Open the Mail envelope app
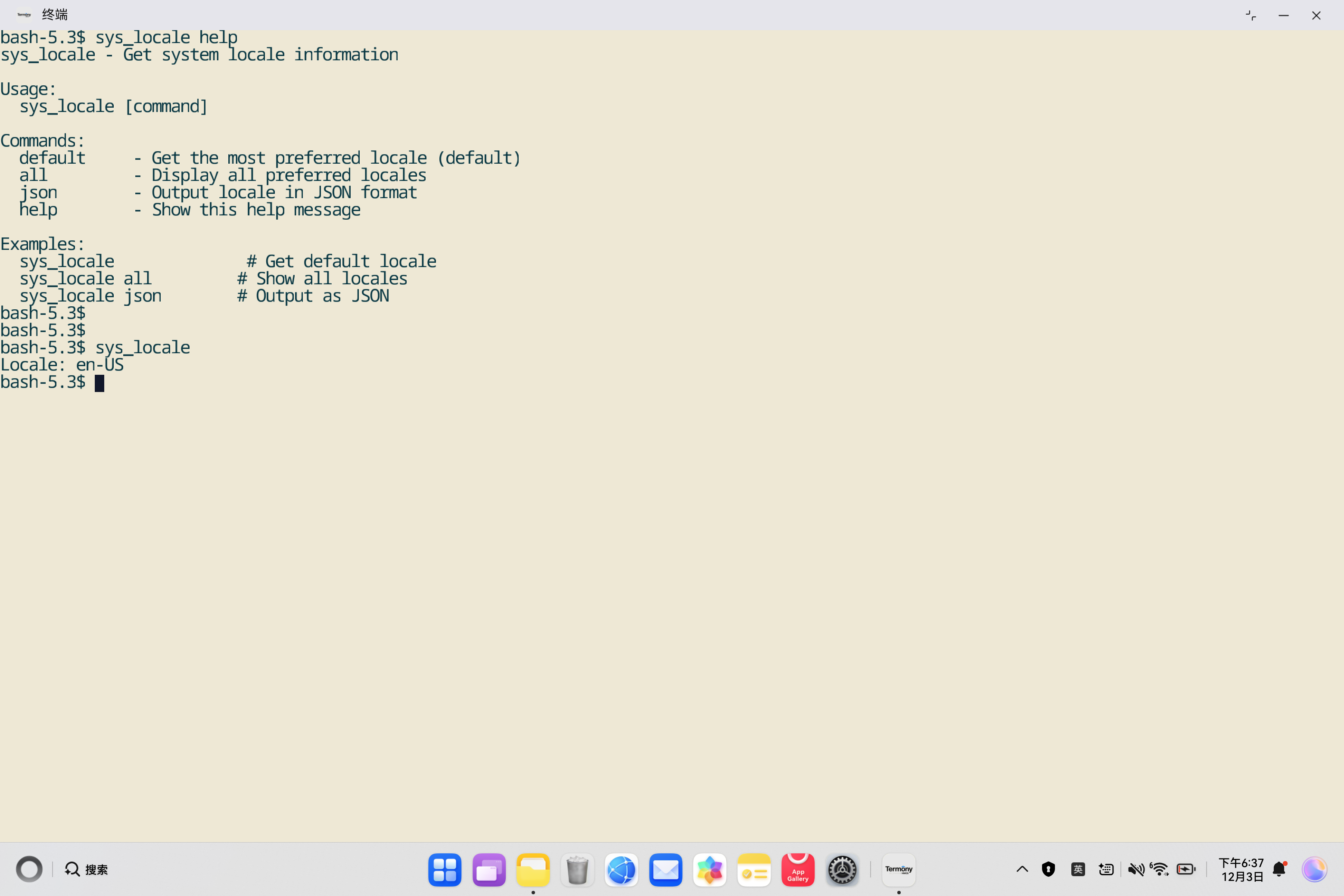This screenshot has height=896, width=1344. [665, 870]
